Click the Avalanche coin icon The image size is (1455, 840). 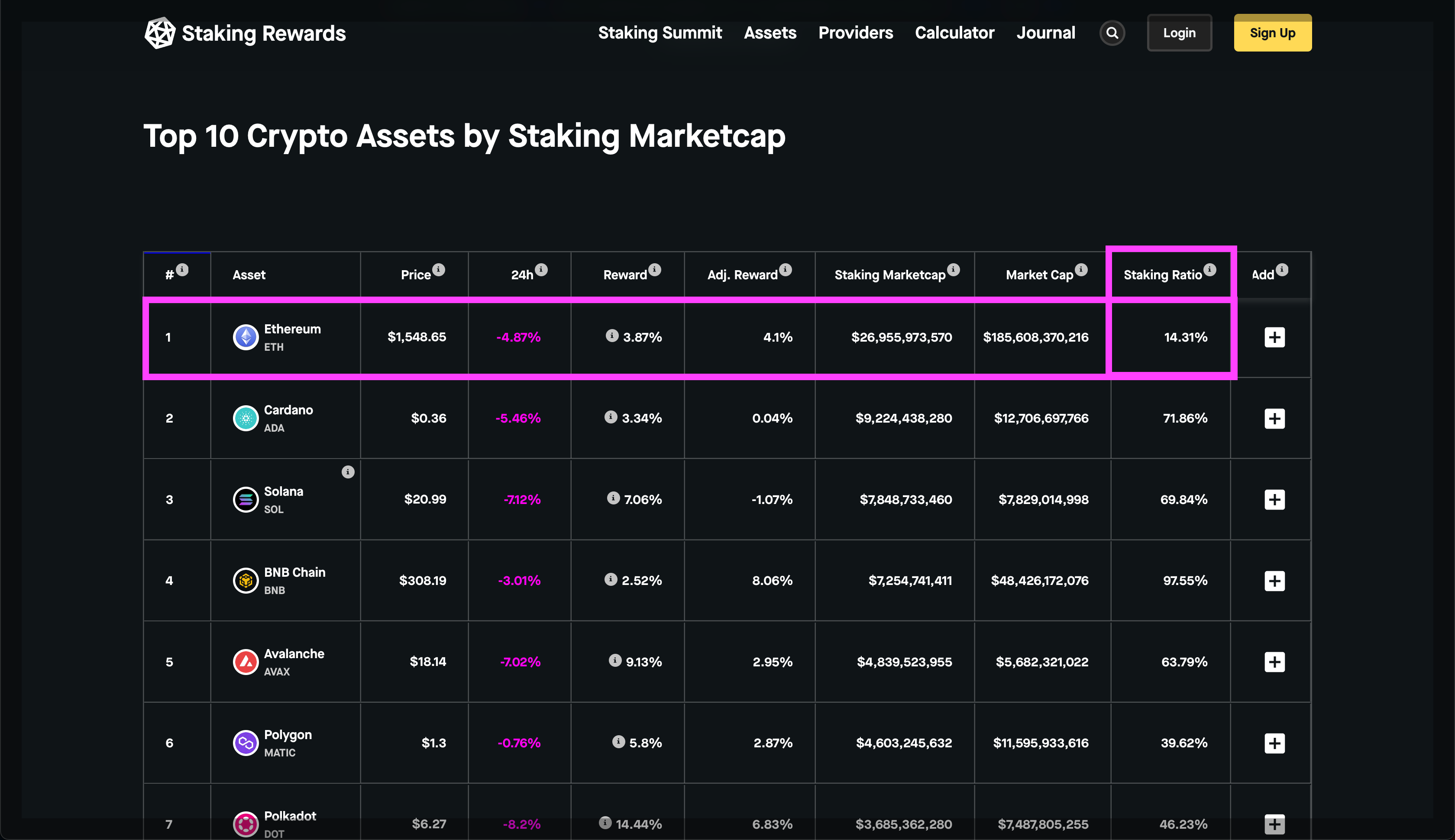[x=245, y=662]
